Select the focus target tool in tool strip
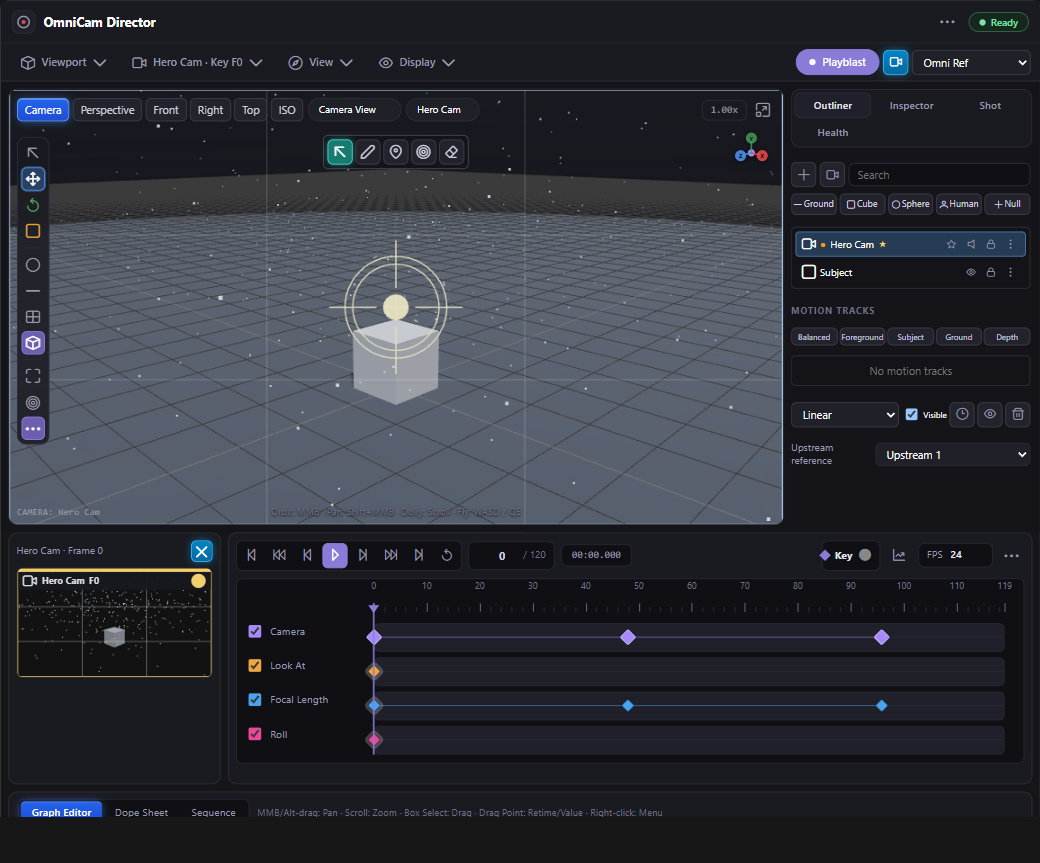The width and height of the screenshot is (1040, 863). pos(423,152)
